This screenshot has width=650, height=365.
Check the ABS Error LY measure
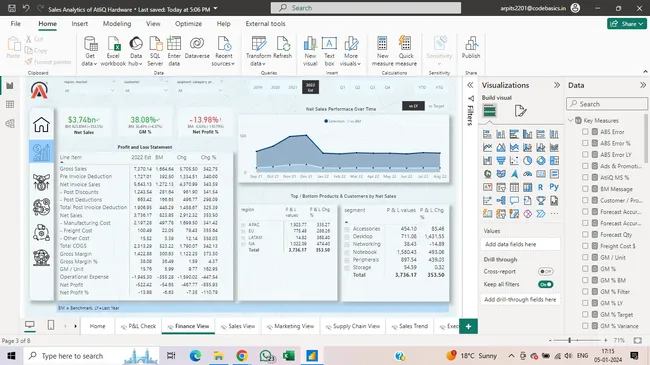(585, 154)
